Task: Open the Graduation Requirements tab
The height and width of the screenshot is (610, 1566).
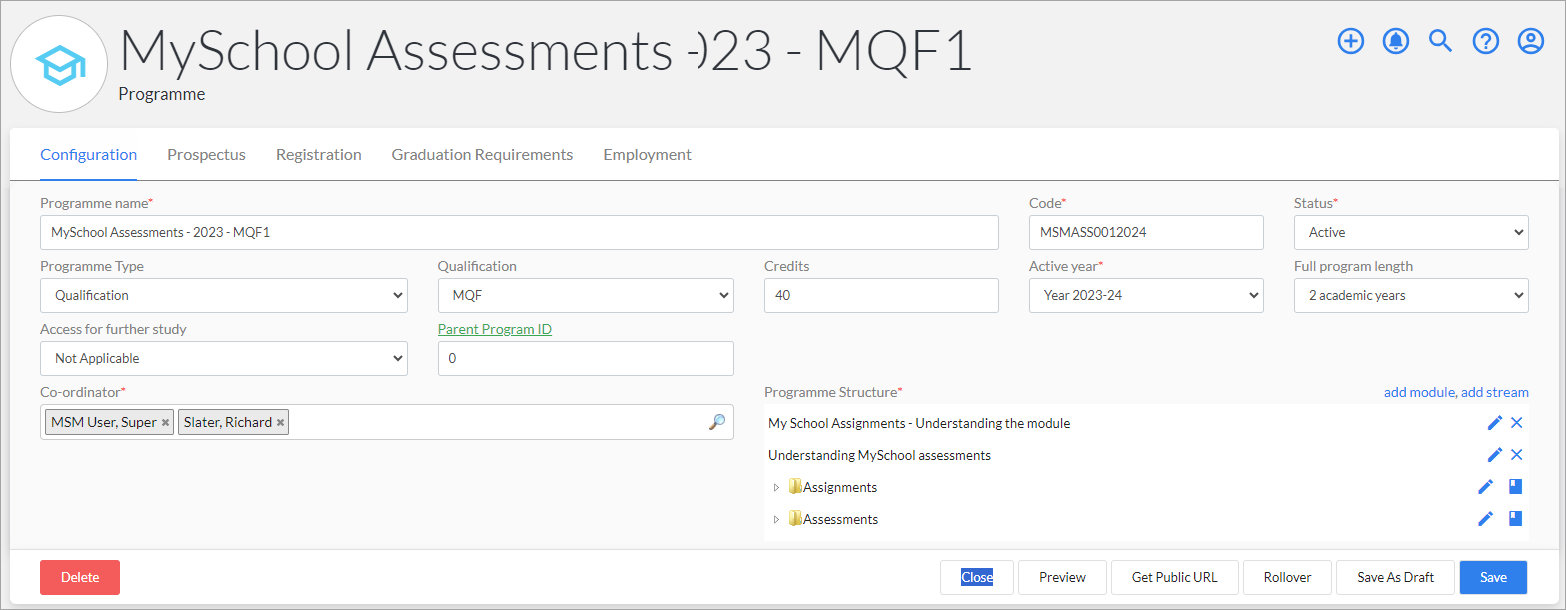Action: (482, 155)
